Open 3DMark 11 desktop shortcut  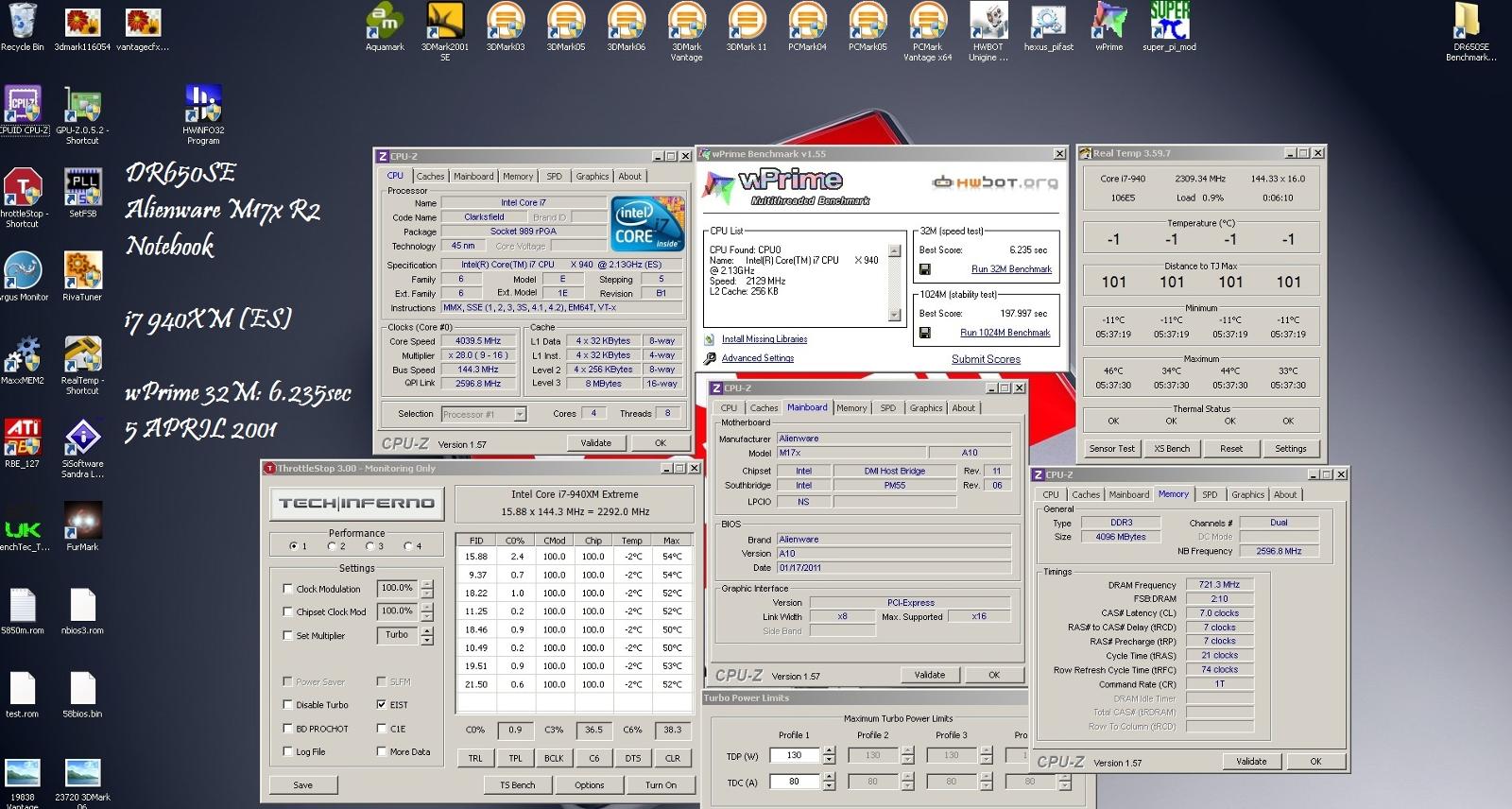tap(747, 26)
